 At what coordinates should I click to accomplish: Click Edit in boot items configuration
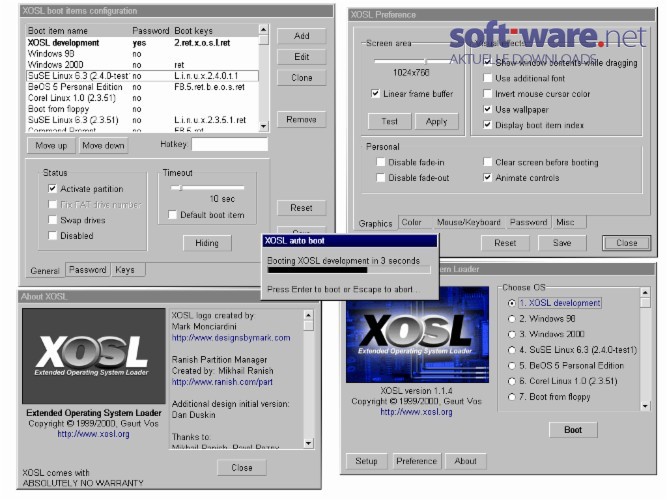pyautogui.click(x=301, y=57)
